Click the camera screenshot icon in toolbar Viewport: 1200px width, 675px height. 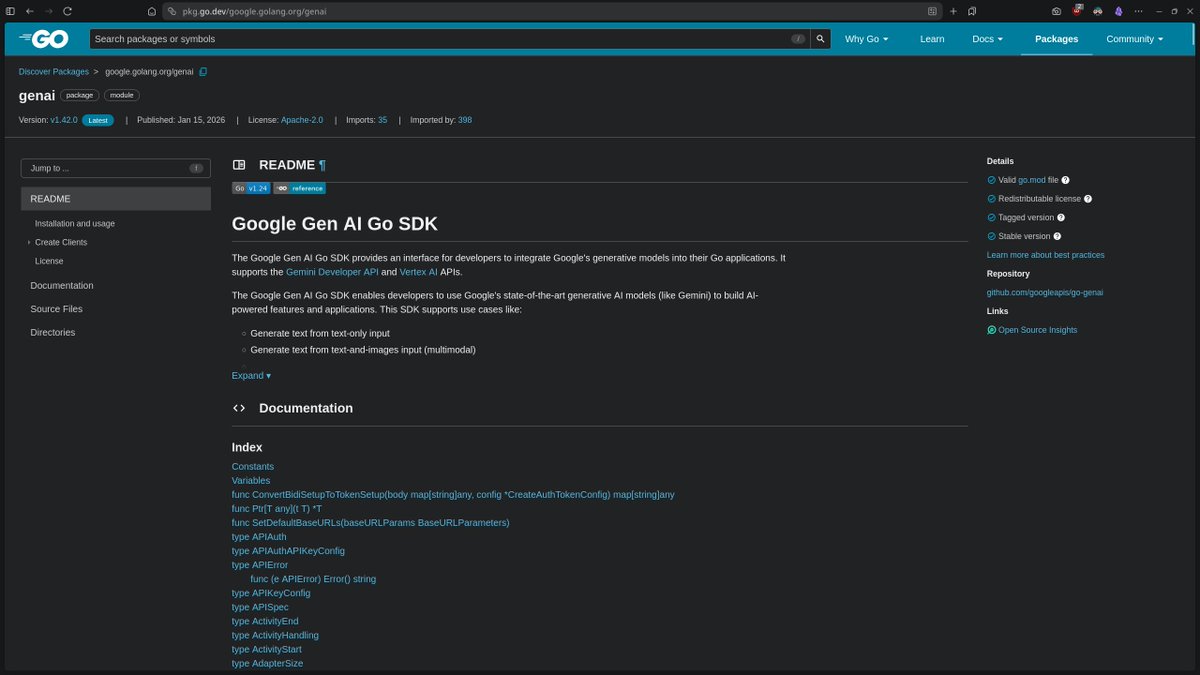pos(1057,11)
